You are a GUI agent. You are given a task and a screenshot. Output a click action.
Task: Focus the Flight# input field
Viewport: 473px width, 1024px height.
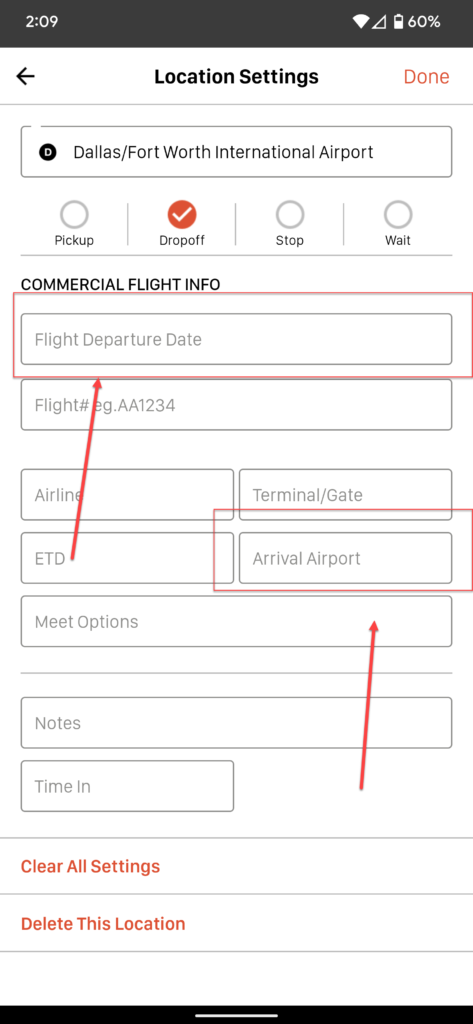click(236, 405)
